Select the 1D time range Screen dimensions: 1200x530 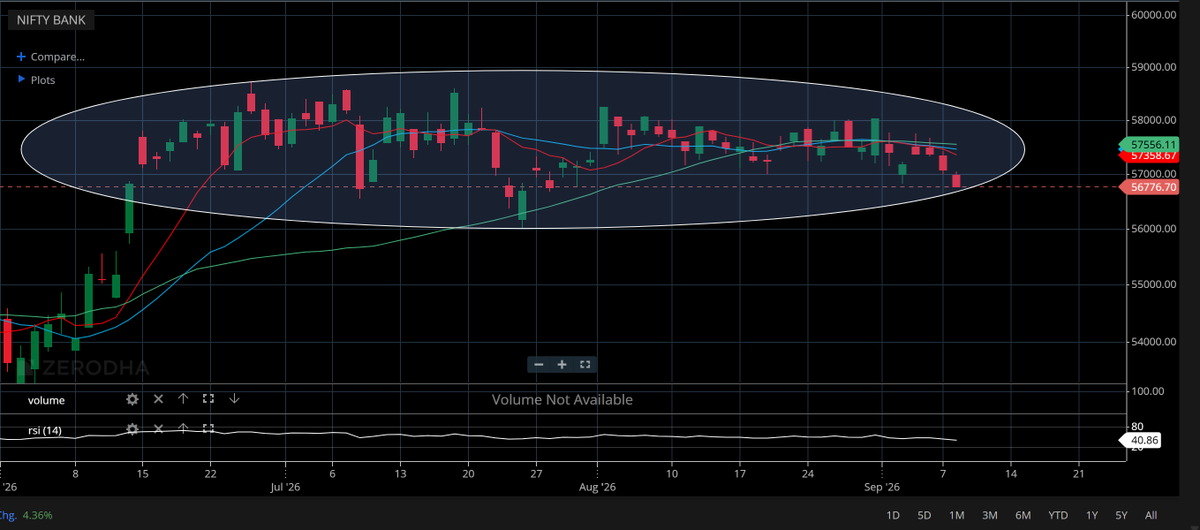click(x=894, y=516)
